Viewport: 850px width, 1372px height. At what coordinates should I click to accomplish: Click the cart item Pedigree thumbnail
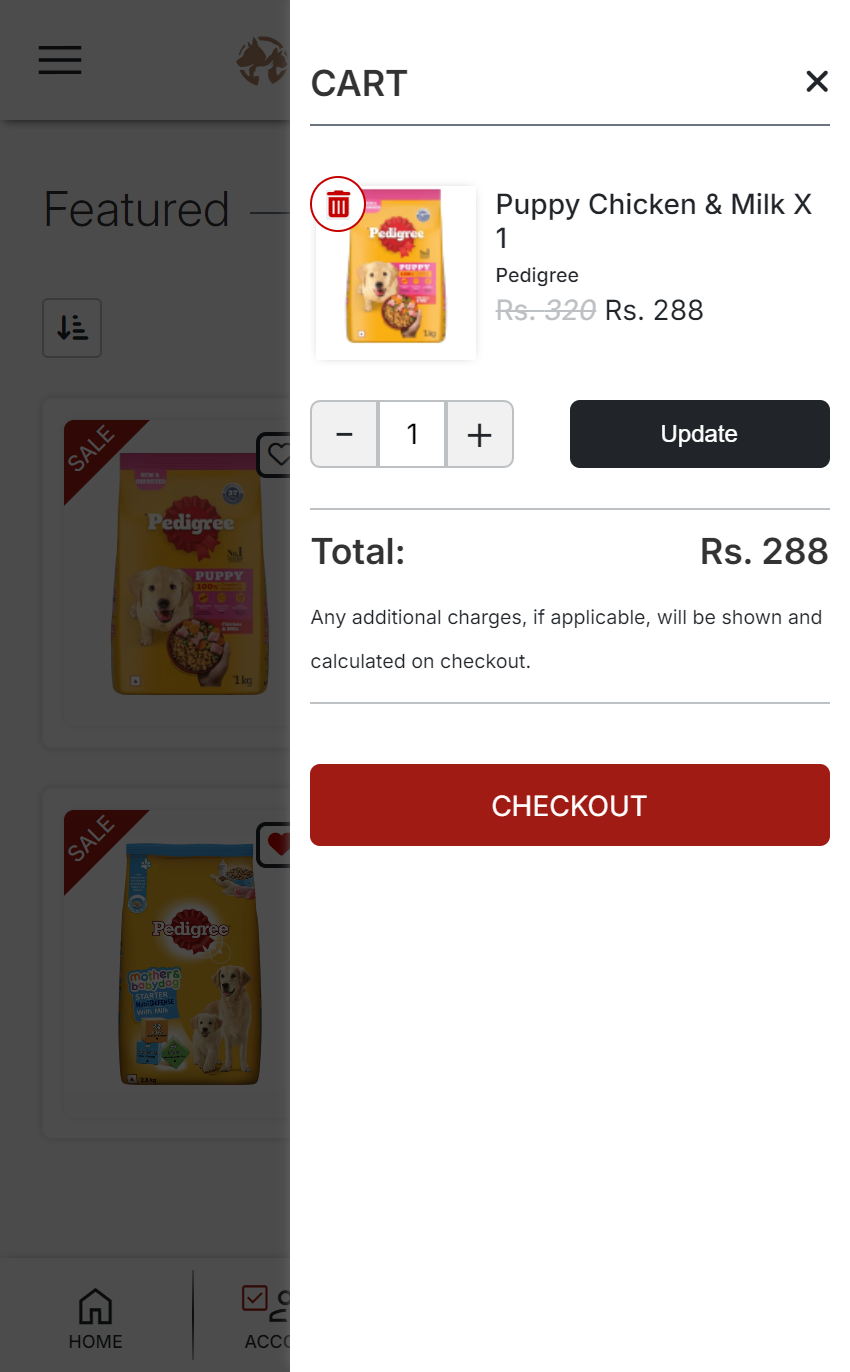pos(397,274)
